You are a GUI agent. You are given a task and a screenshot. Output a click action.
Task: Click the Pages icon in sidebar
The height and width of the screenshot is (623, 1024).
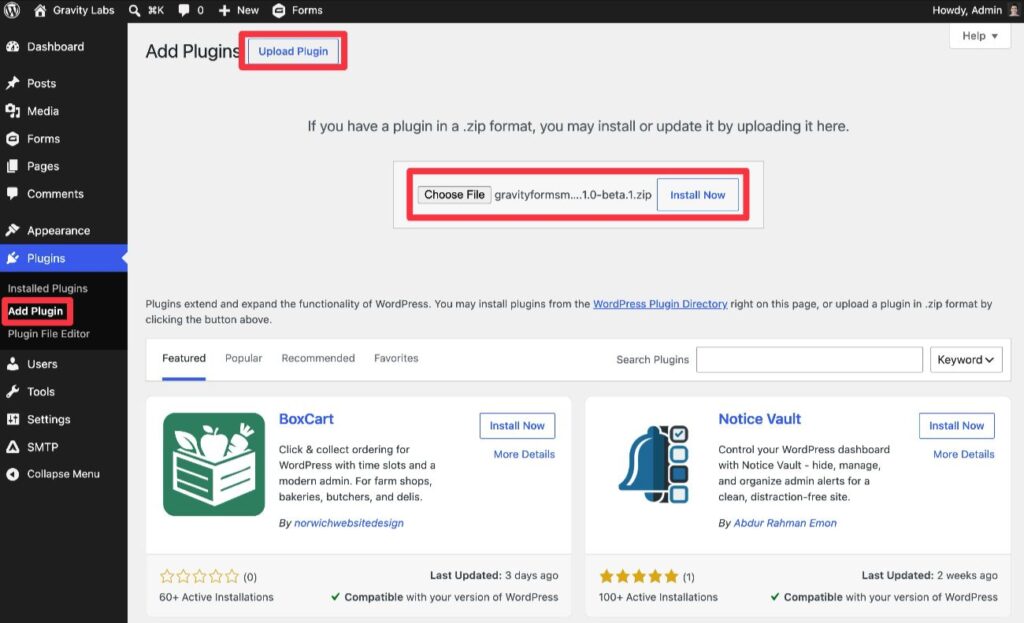click(x=12, y=166)
